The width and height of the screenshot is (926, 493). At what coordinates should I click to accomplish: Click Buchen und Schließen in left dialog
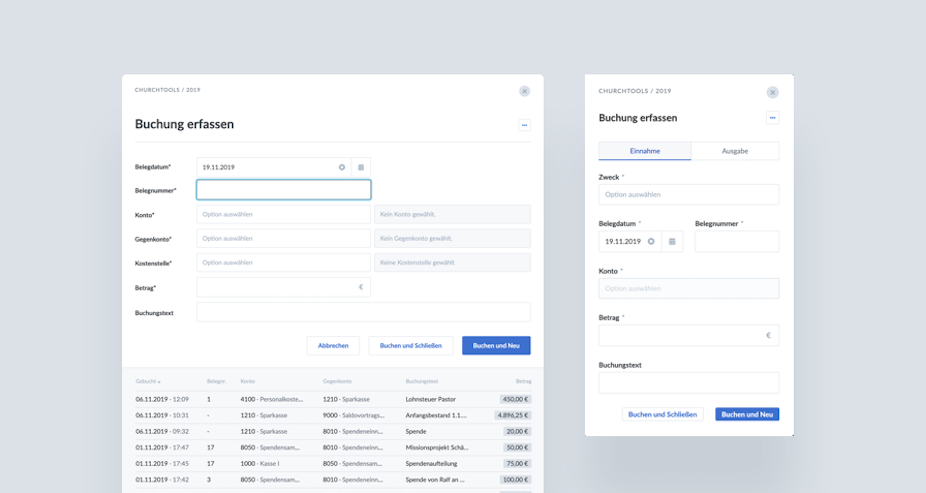[410, 345]
